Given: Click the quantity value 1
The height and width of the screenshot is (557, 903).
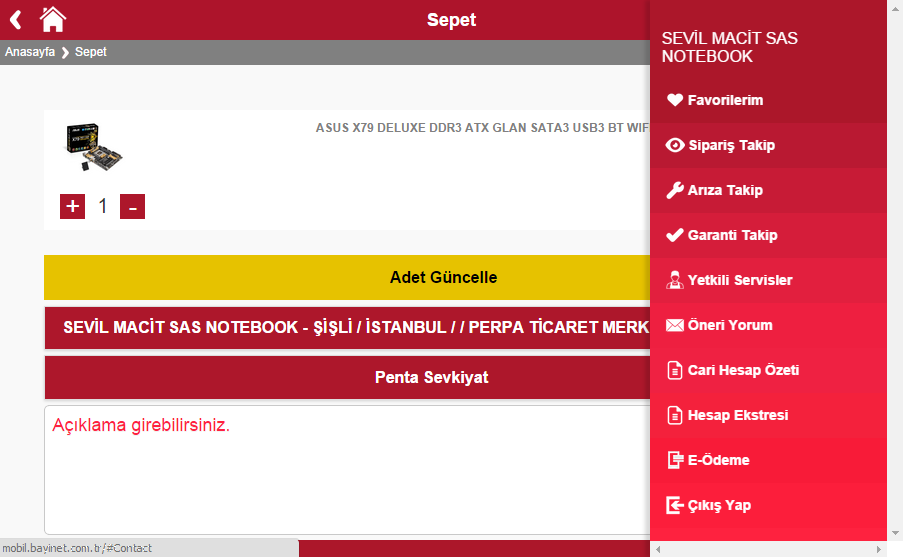Looking at the screenshot, I should click(103, 206).
